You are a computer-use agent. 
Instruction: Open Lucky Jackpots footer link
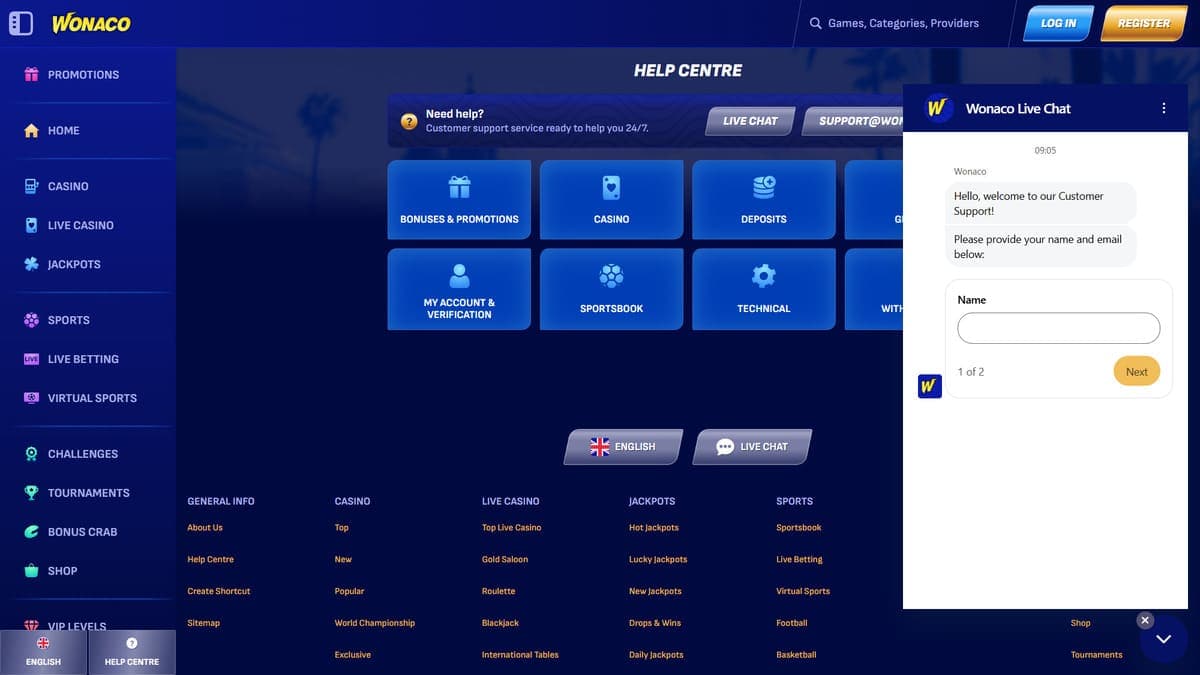[x=658, y=560]
